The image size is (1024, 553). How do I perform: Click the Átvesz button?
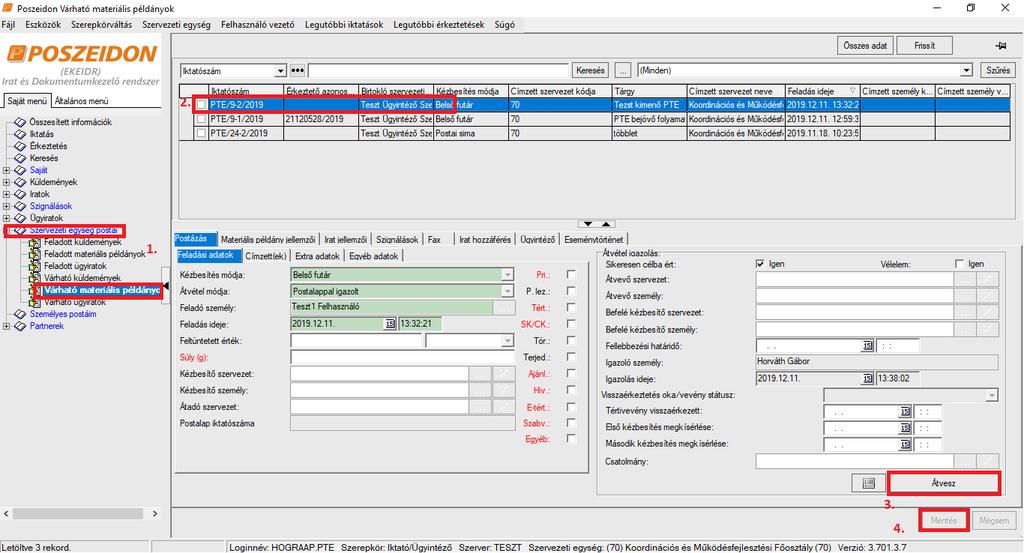(943, 483)
